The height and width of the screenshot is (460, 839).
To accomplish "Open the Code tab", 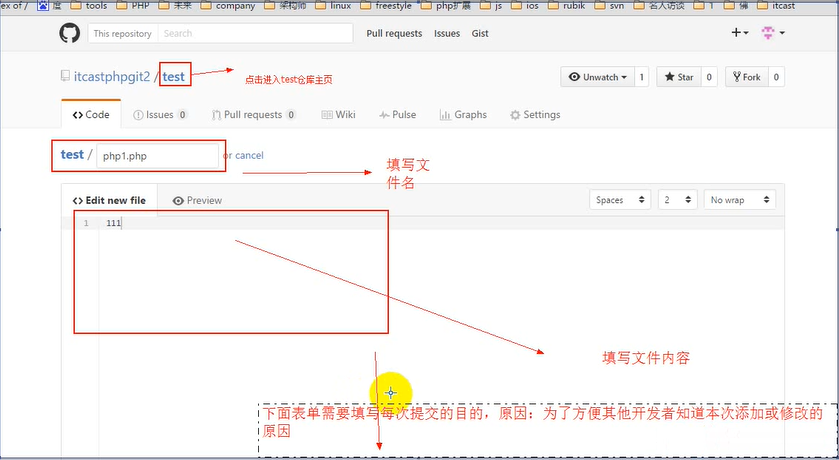I will click(91, 114).
